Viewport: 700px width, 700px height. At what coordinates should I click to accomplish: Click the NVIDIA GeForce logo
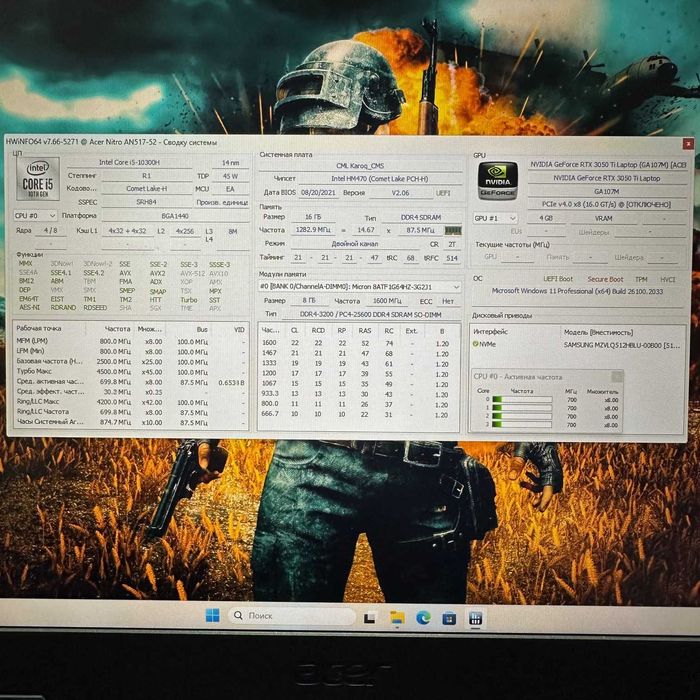coord(498,181)
